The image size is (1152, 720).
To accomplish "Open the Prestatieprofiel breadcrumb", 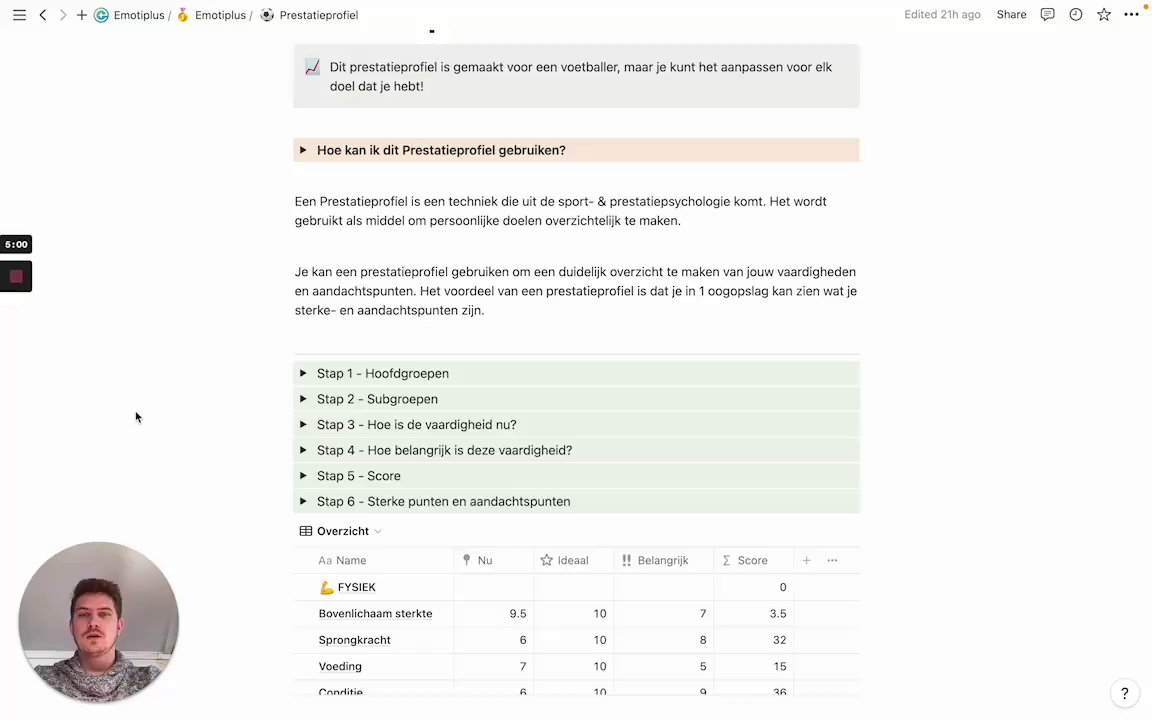I will [x=318, y=15].
